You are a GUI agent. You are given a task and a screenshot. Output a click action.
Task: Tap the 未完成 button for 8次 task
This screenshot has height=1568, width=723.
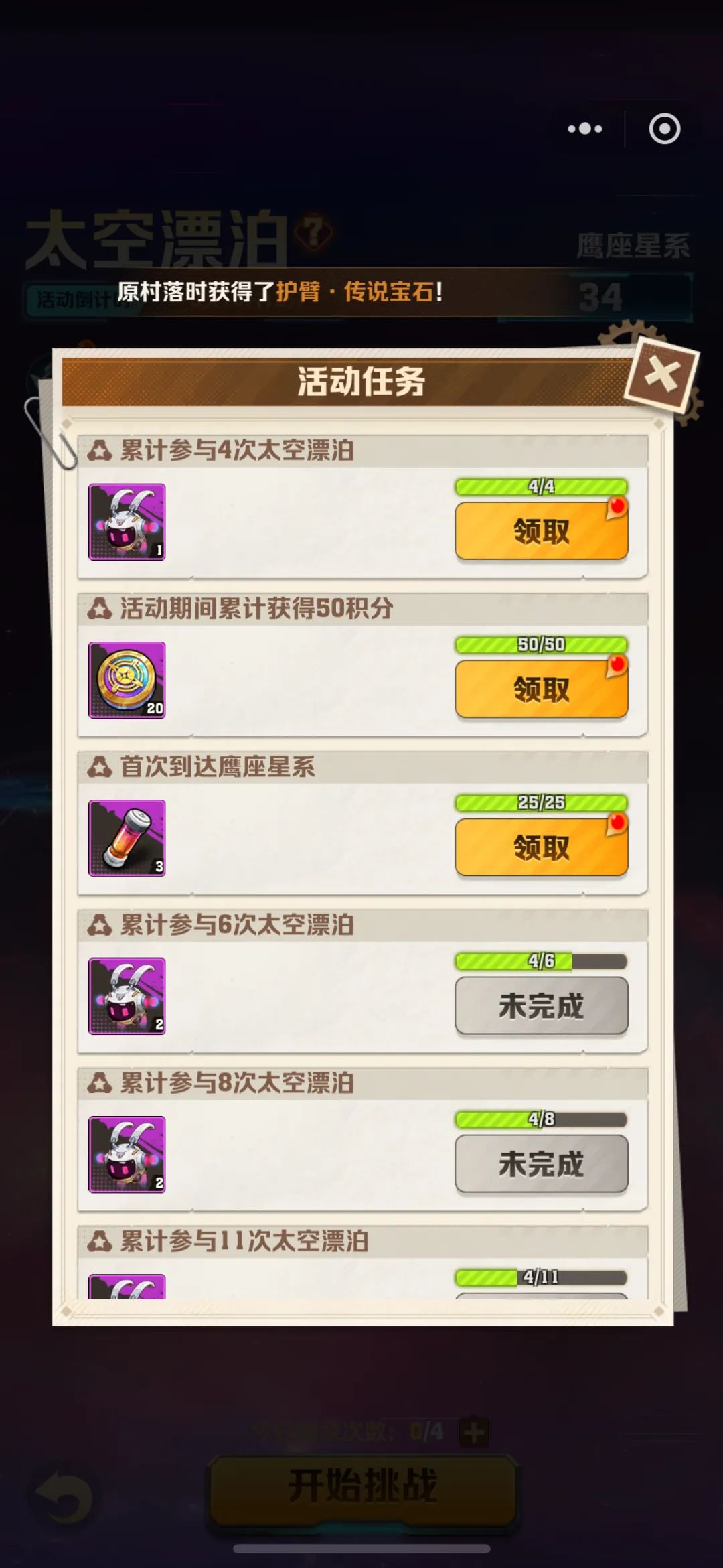point(541,1163)
